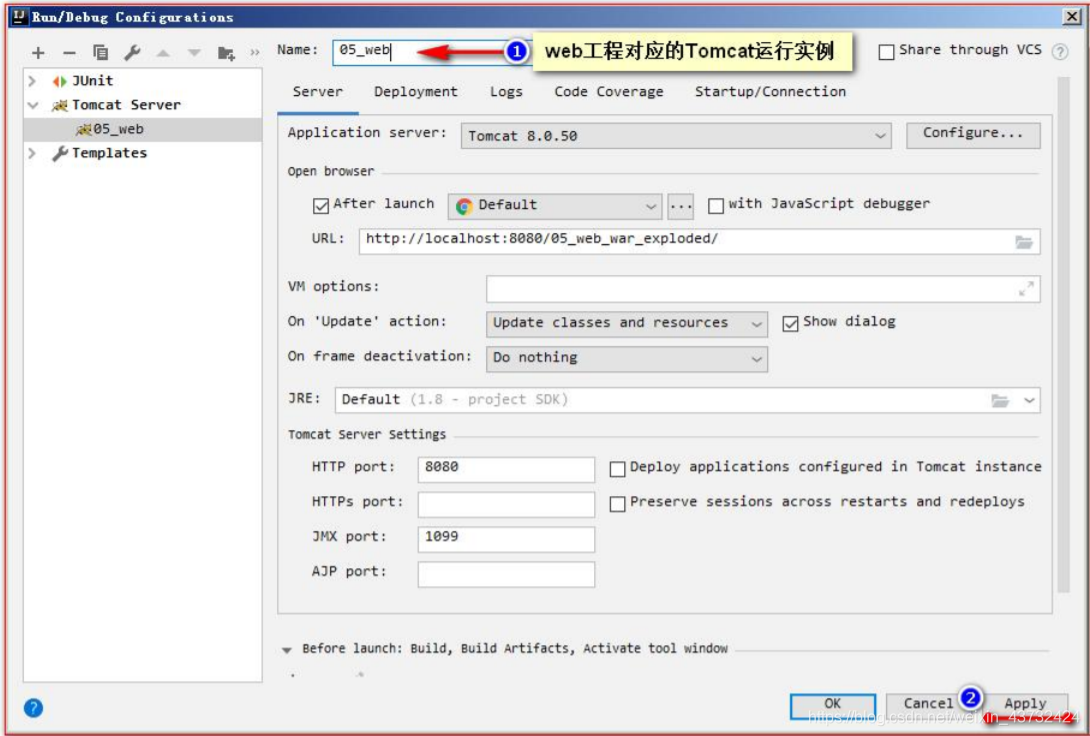Open On frame deactivation dropdown
This screenshot has width=1090, height=736.
coord(626,358)
